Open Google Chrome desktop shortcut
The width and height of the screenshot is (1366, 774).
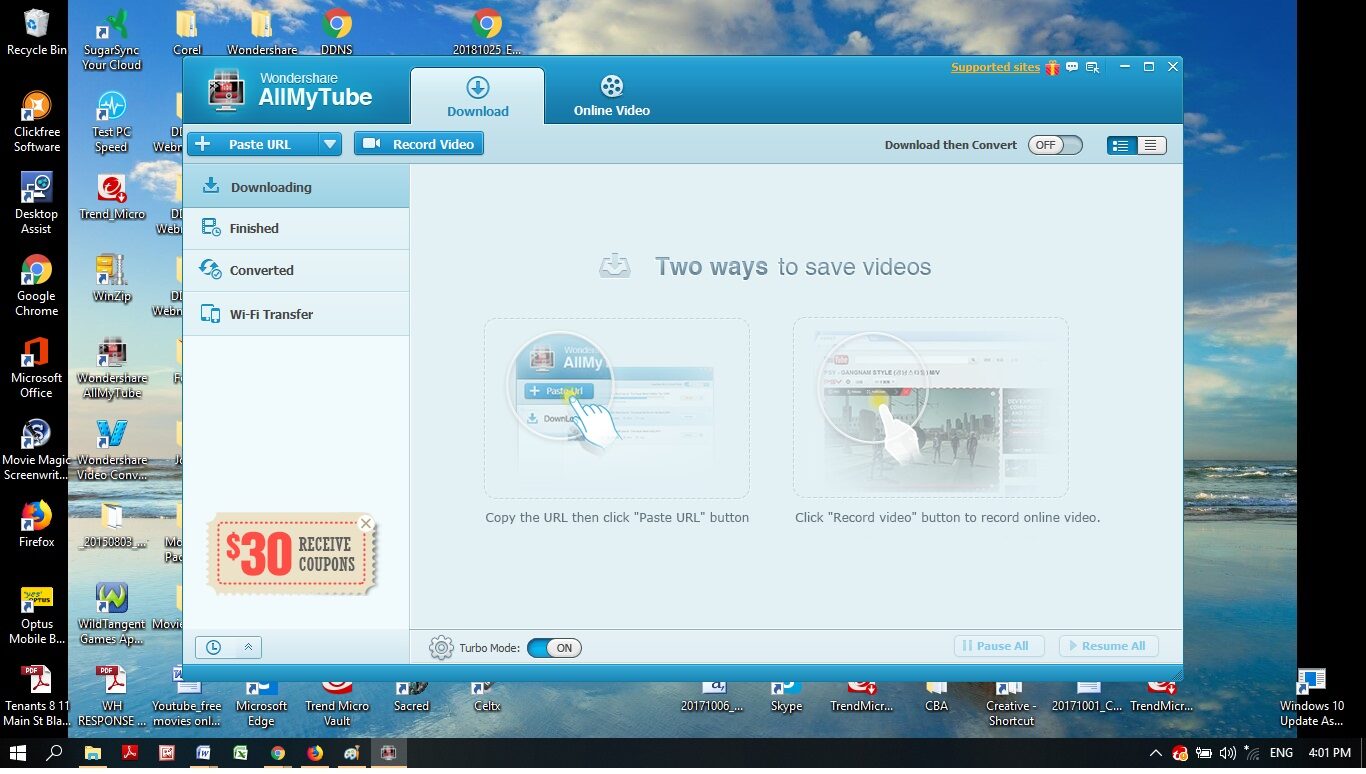(36, 286)
